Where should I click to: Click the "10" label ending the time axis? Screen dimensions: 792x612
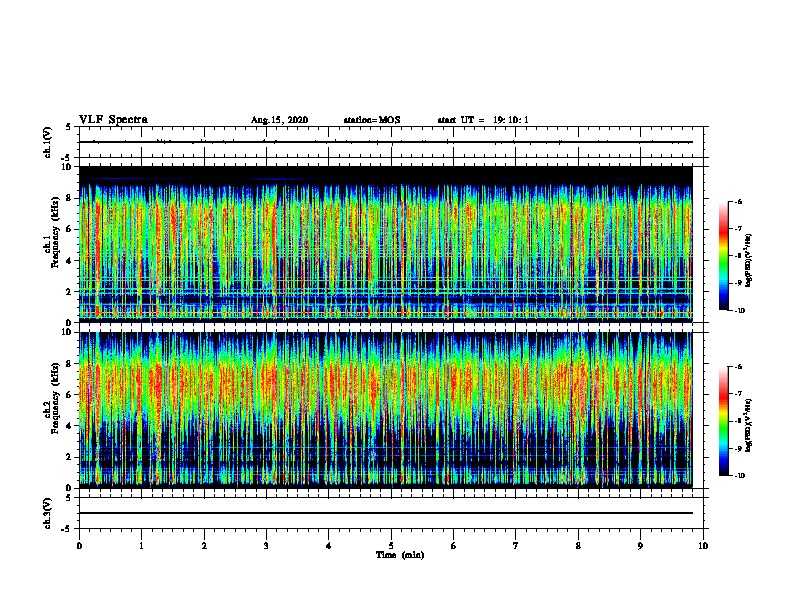coord(703,546)
